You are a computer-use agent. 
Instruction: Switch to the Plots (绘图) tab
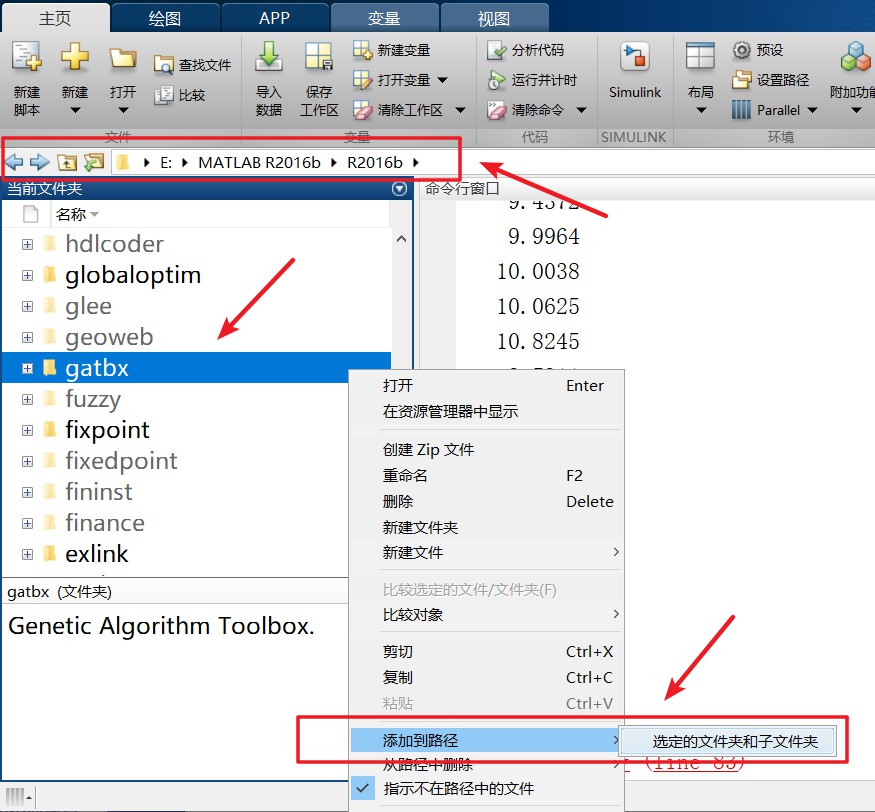coord(165,18)
